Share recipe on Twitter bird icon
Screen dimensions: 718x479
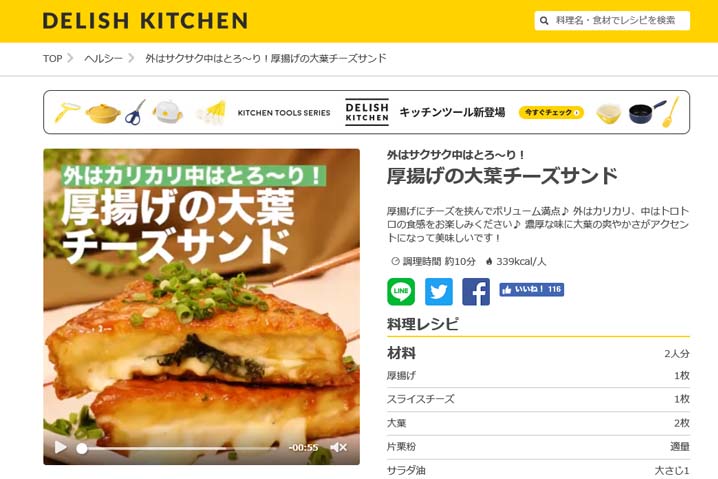439,292
